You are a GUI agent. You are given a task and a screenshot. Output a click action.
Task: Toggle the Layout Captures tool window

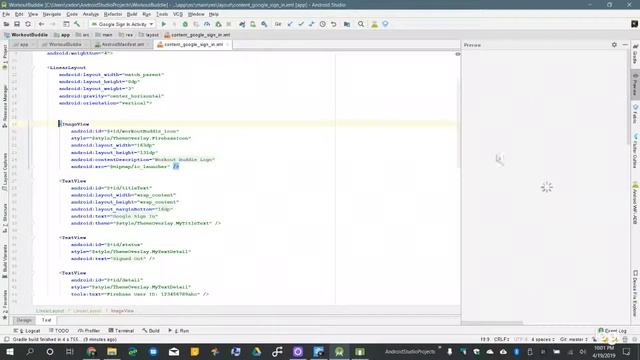[5, 171]
